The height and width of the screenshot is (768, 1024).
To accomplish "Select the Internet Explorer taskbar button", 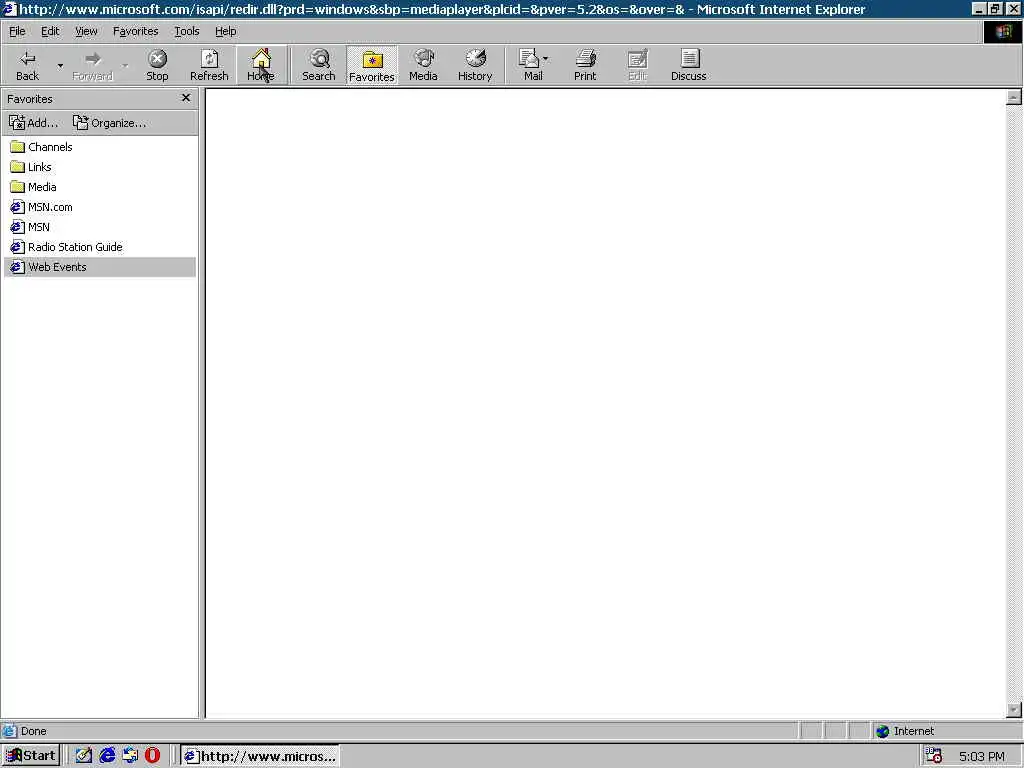I will click(260, 756).
